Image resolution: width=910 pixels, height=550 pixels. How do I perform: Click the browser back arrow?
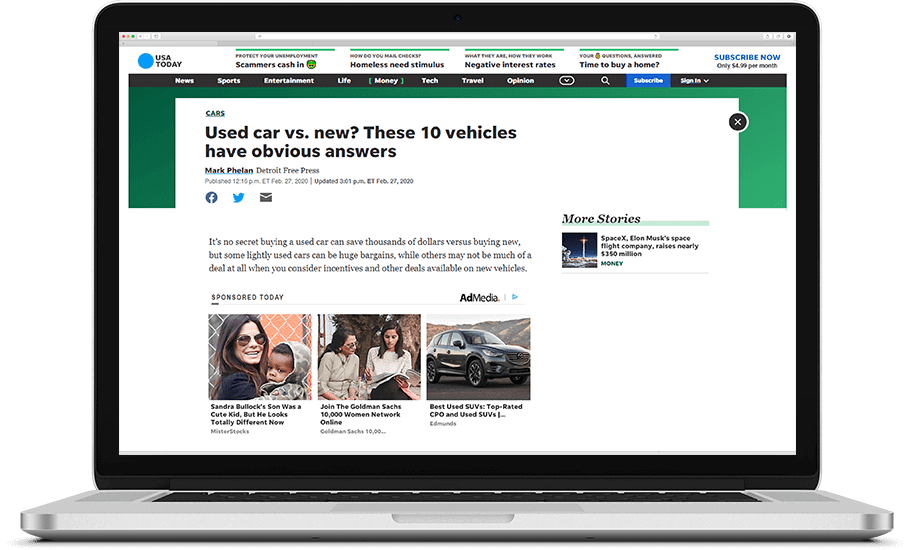[x=140, y=36]
